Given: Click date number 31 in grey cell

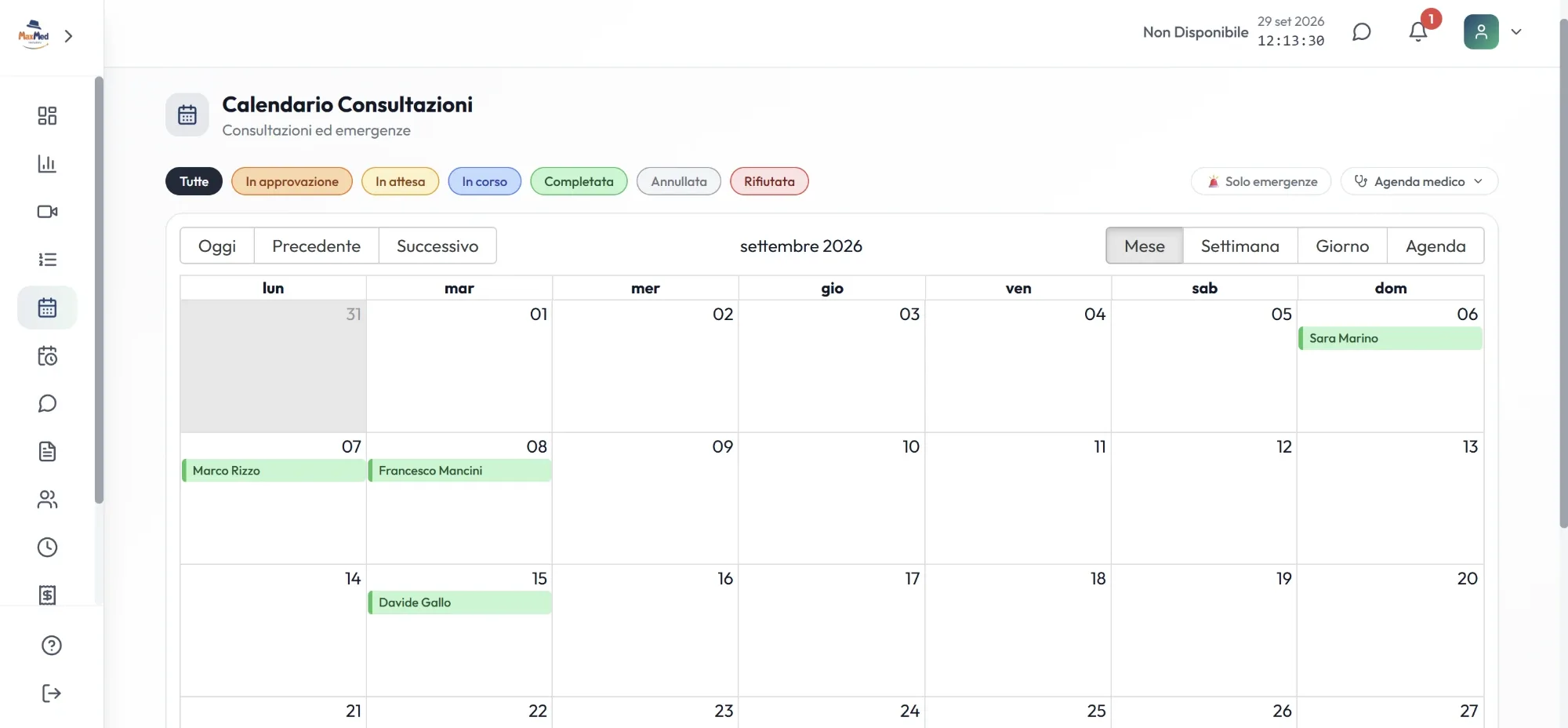Looking at the screenshot, I should [354, 314].
